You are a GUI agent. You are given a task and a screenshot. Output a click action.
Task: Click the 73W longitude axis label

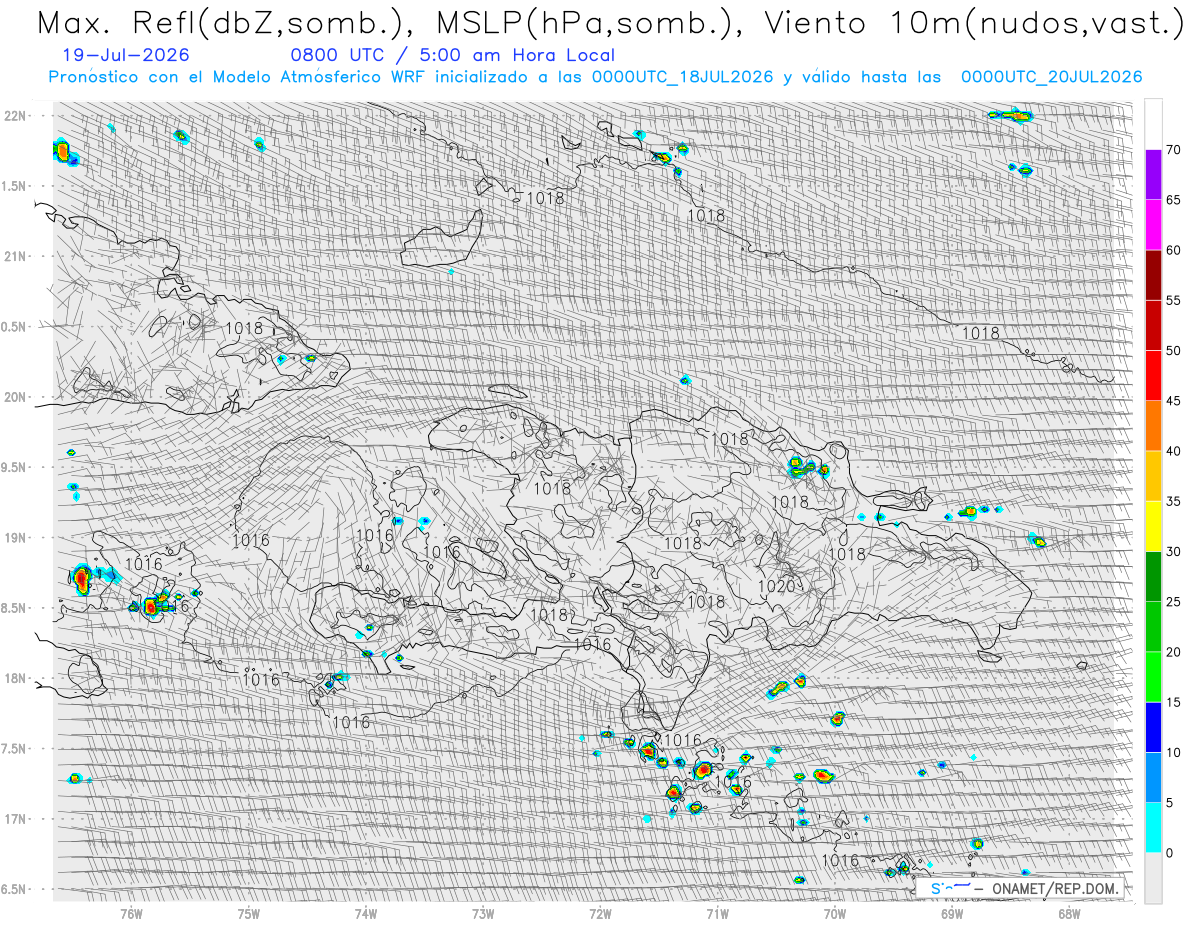tap(483, 912)
